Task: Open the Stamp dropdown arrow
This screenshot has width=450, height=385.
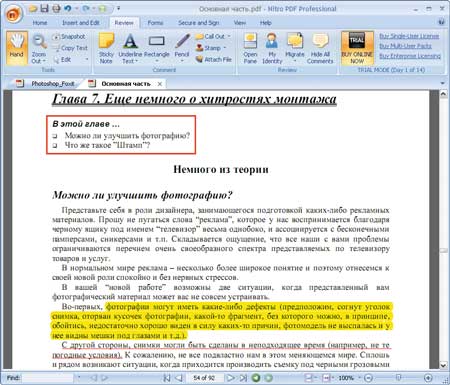Action: coord(224,48)
